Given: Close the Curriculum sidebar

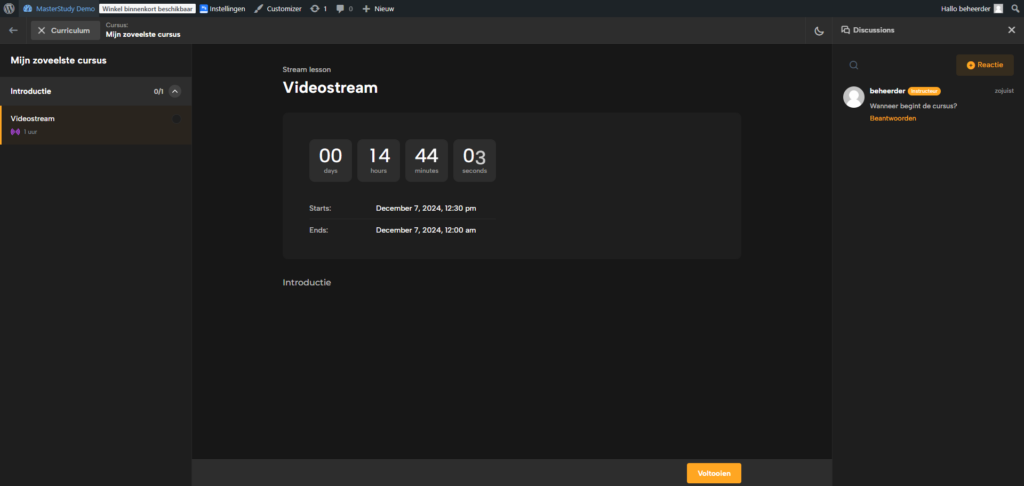Looking at the screenshot, I should tap(65, 30).
